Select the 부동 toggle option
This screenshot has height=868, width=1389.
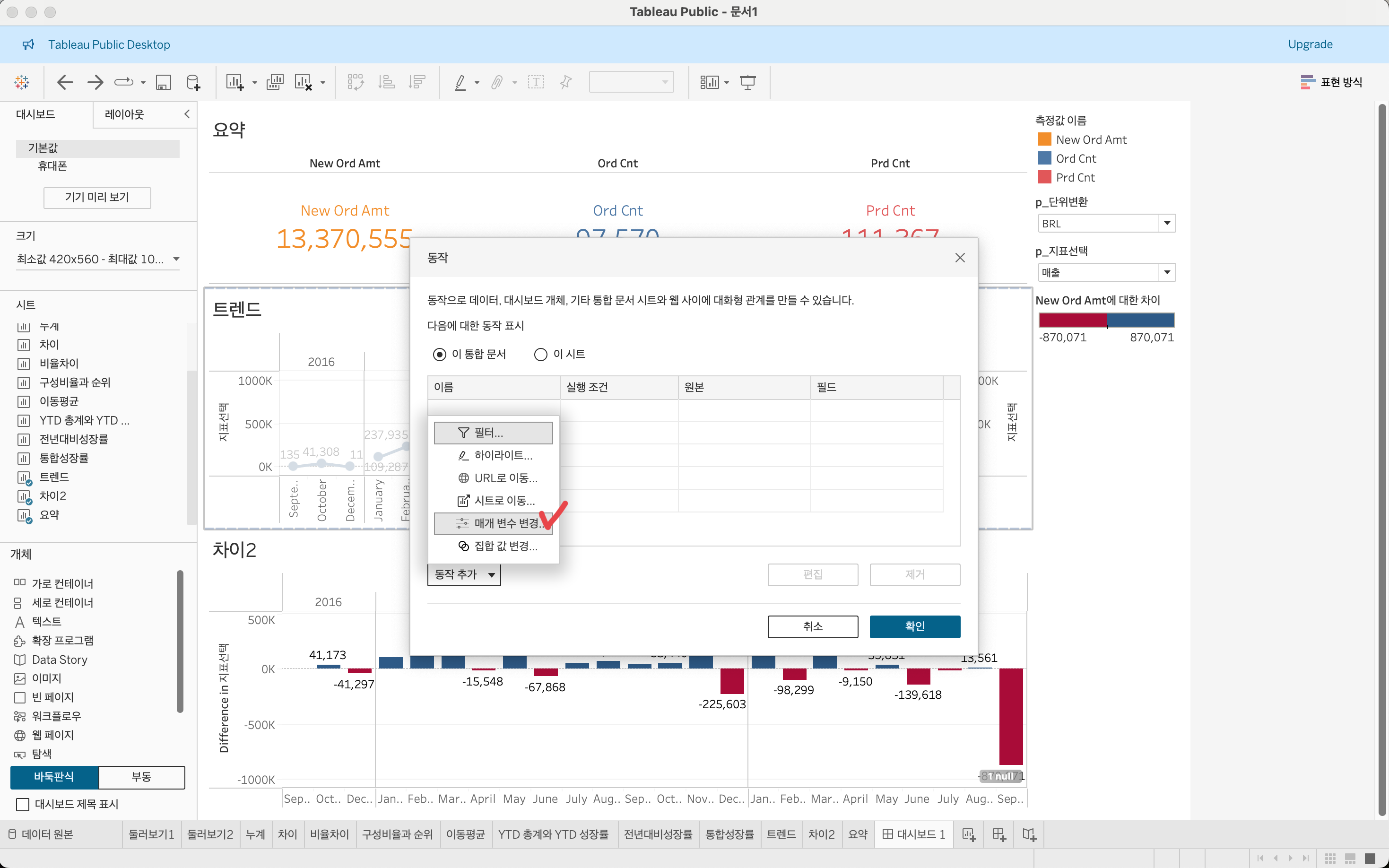pos(141,777)
